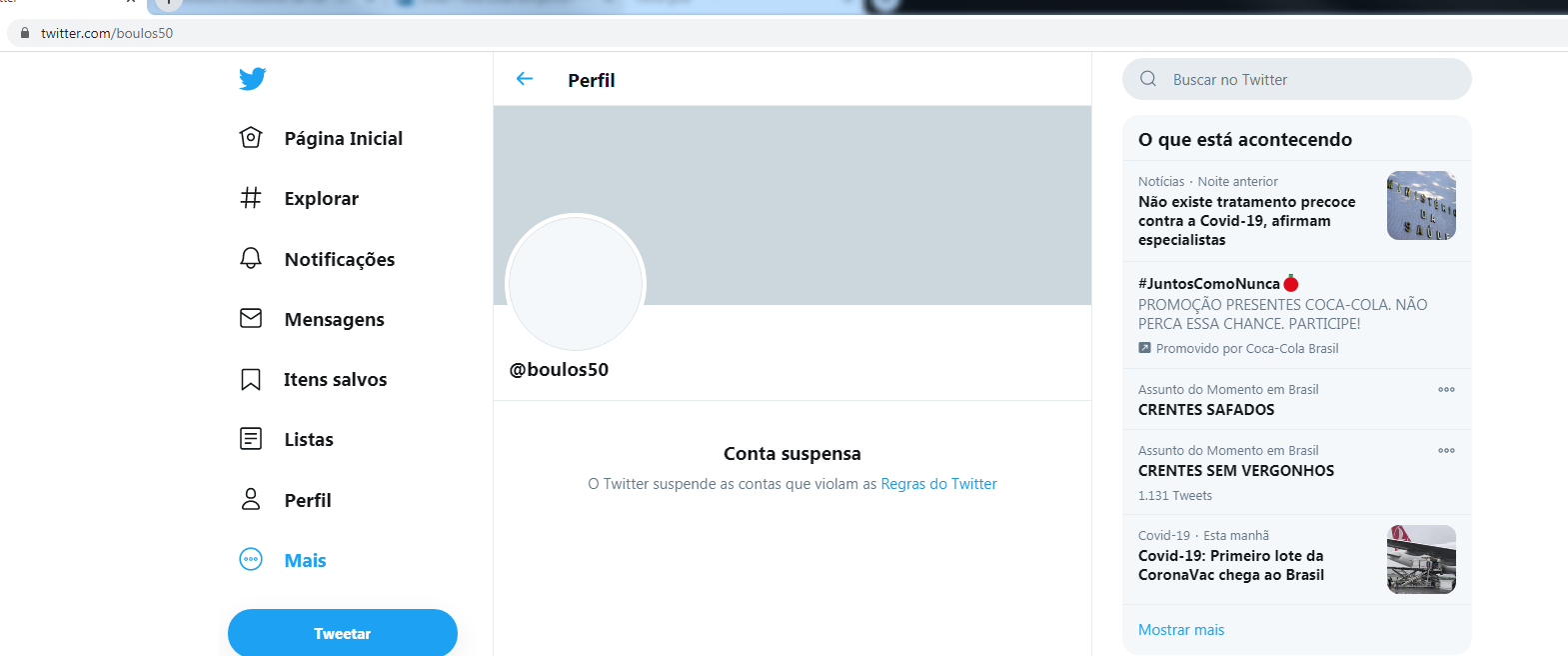Click the Tweetar button
Image resolution: width=1568 pixels, height=656 pixels.
point(343,633)
